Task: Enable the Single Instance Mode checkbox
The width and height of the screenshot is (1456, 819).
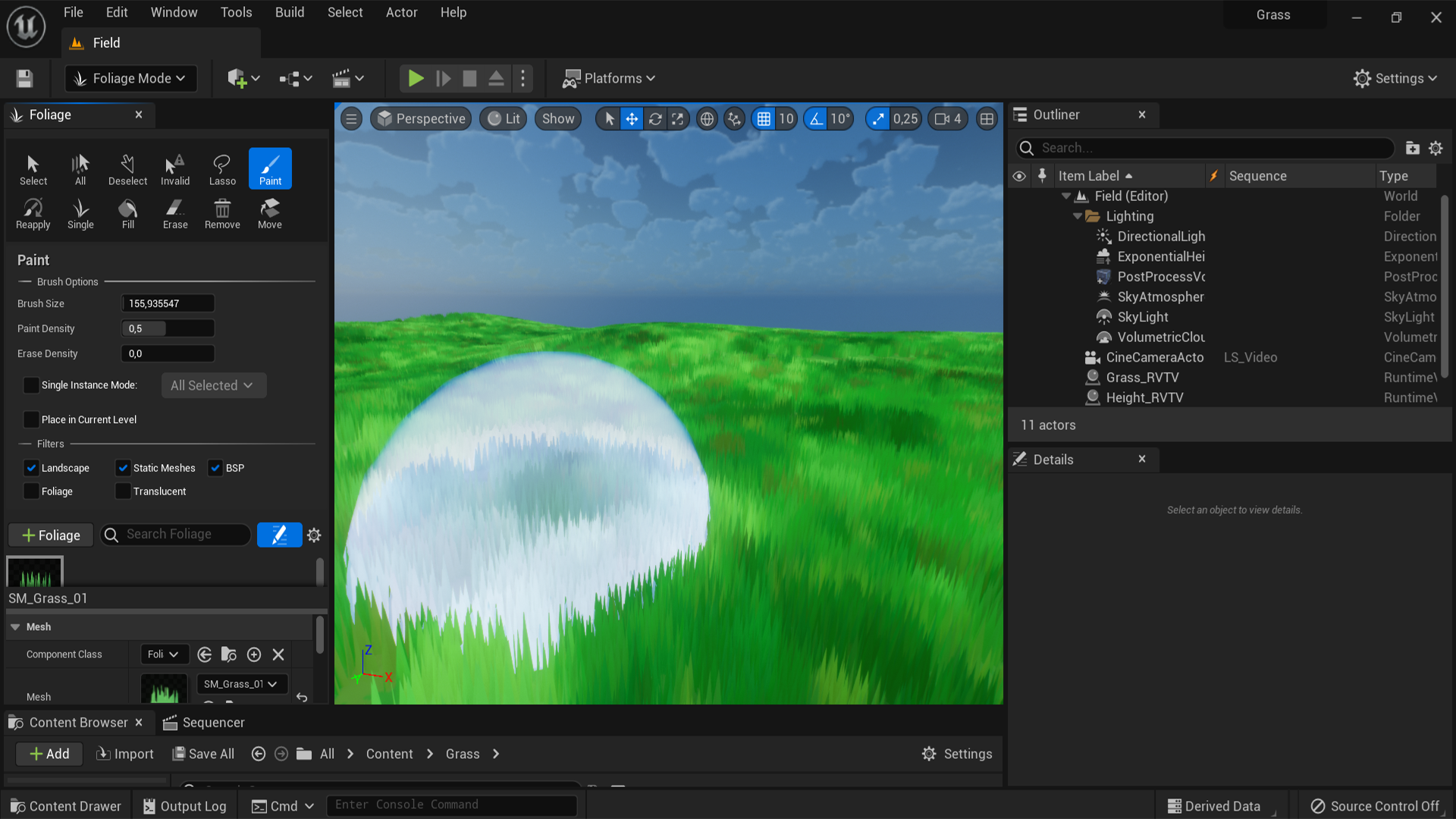Action: 31,385
